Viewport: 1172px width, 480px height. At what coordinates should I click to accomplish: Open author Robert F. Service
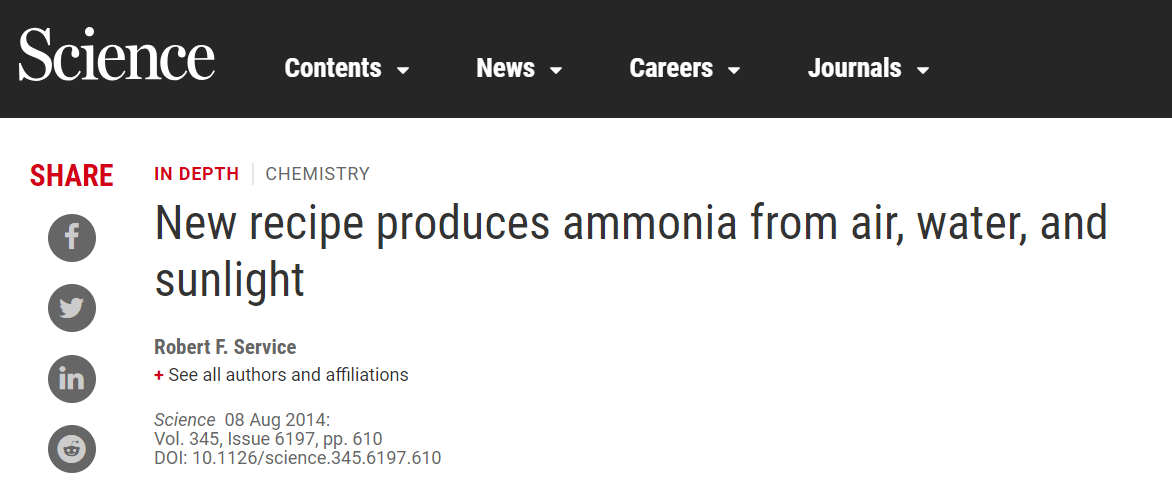point(225,347)
